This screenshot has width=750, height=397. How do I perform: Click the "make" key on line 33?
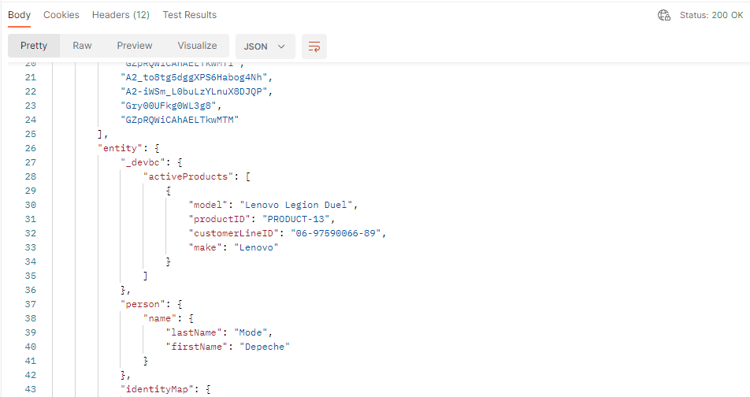(x=205, y=248)
